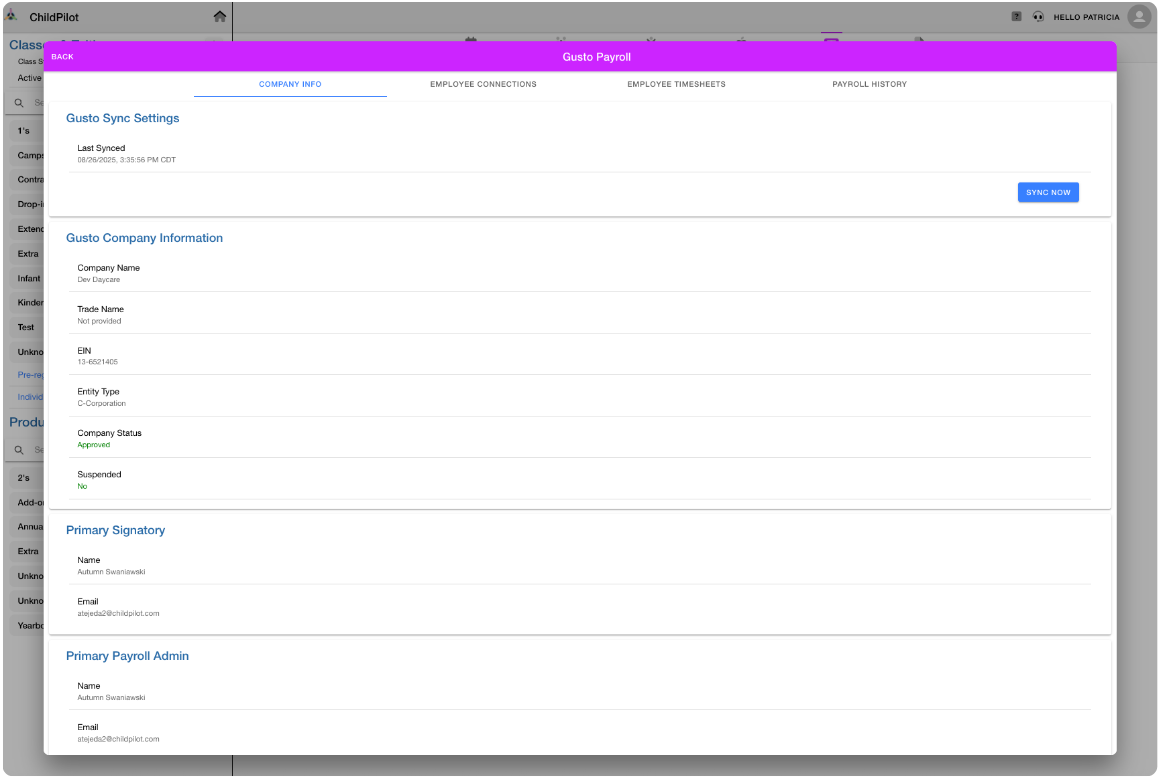
Task: Select the last synced timestamp 08/26/2025
Action: 127,160
